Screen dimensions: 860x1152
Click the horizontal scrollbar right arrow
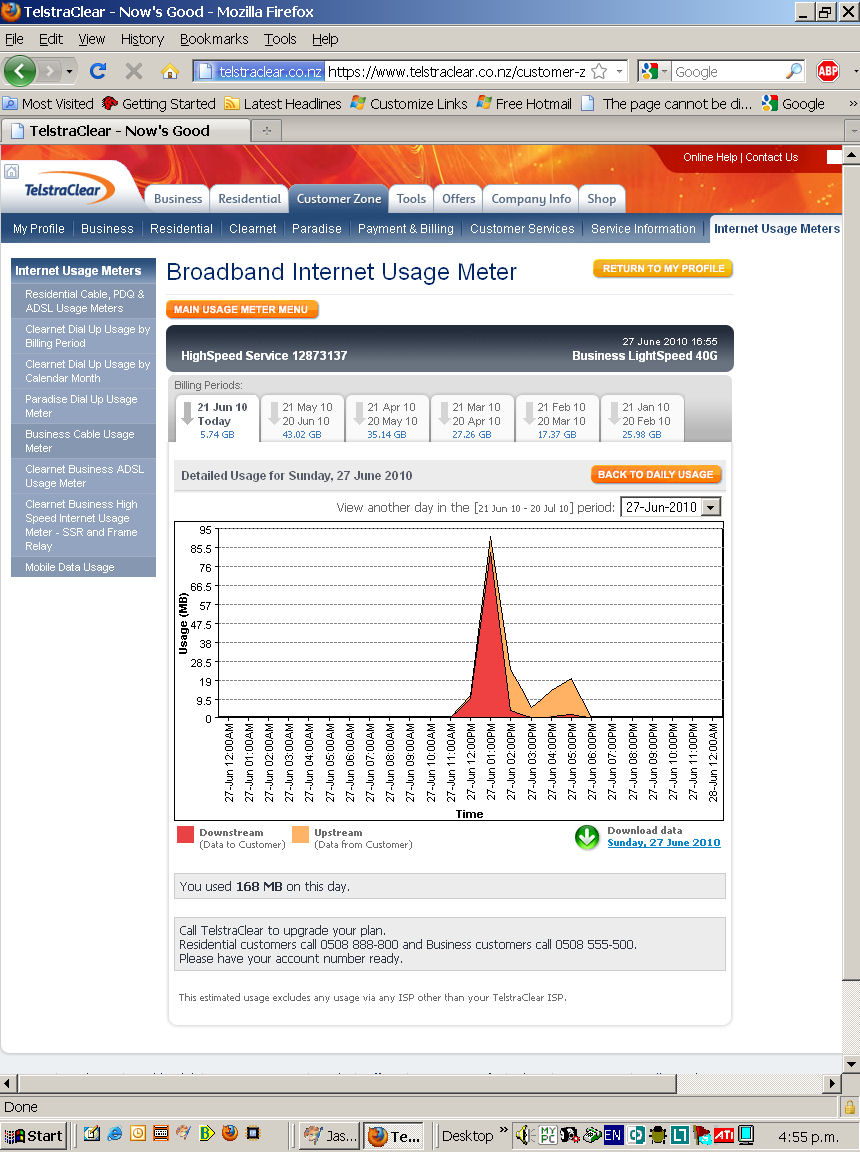tap(832, 1083)
